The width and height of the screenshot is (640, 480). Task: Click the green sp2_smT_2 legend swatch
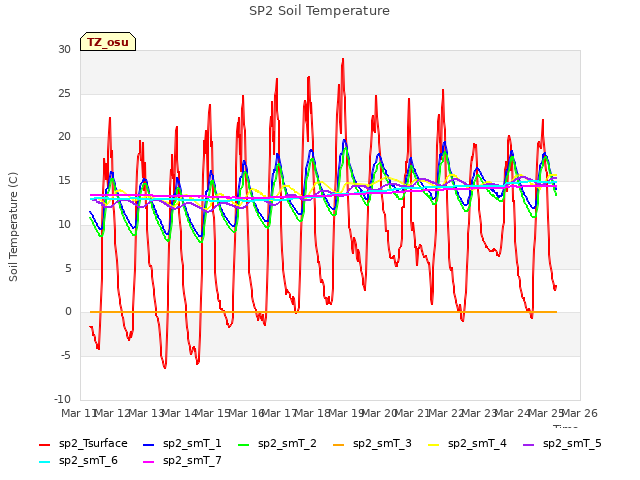click(244, 444)
